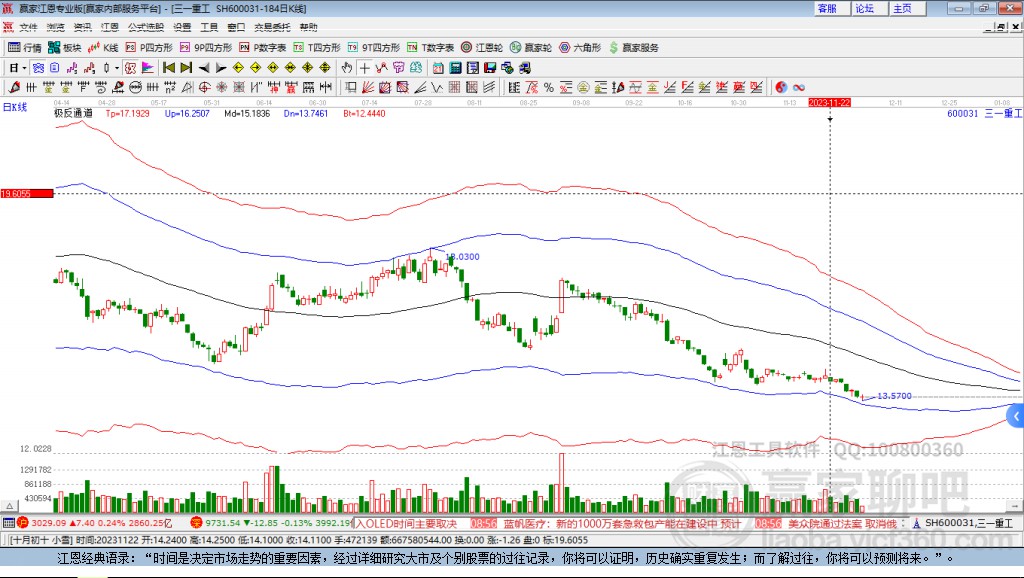Expand the candlestick style dropdown arrow
Viewport: 1024px width, 578px height.
[x=116, y=68]
